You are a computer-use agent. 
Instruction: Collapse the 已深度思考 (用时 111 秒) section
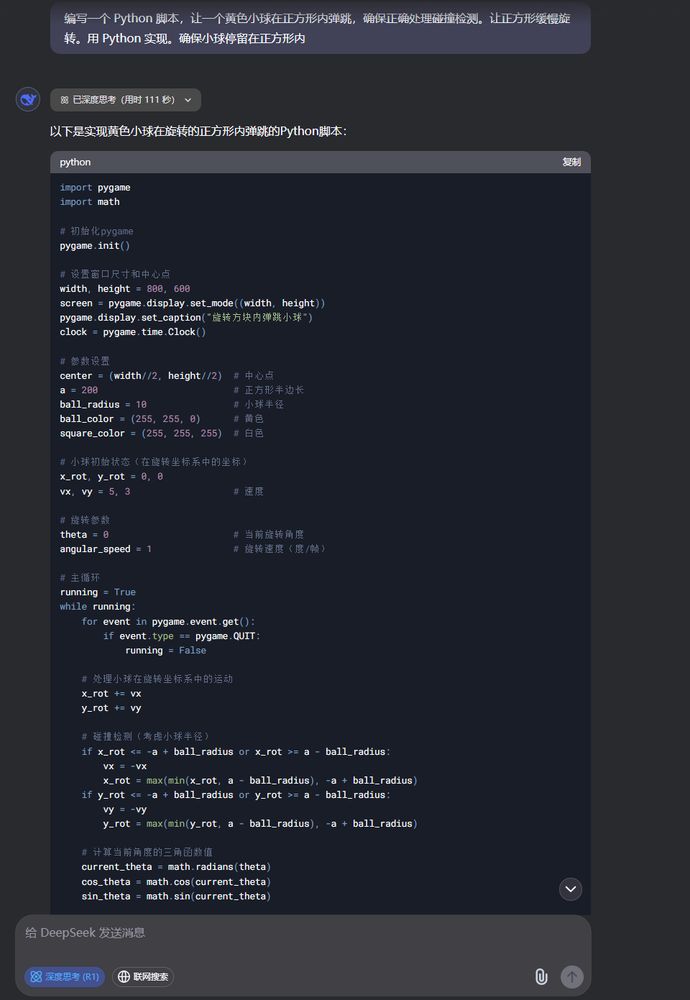[x=126, y=99]
